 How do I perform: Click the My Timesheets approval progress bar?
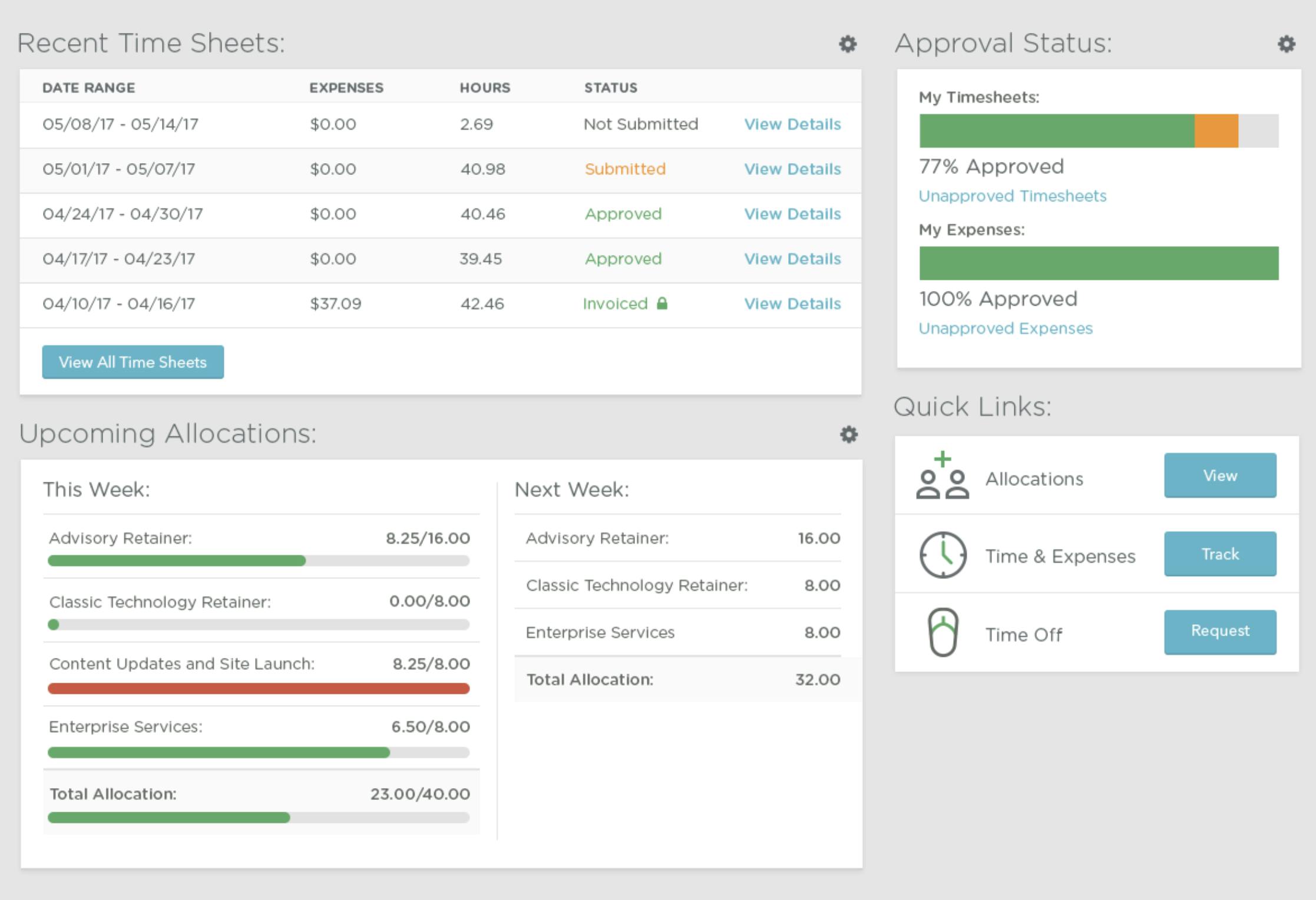(x=1099, y=131)
